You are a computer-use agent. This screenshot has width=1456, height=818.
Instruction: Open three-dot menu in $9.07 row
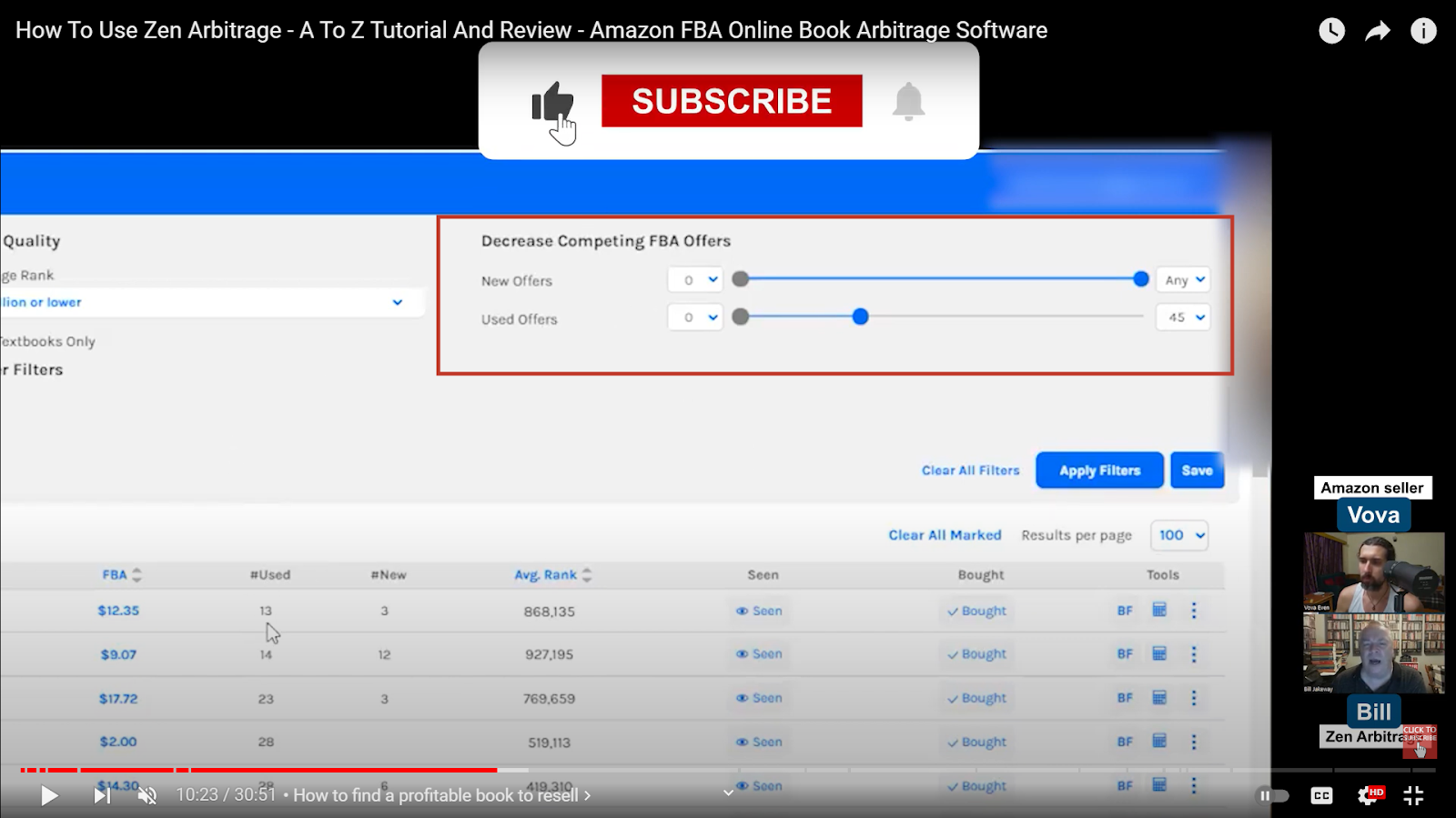pos(1194,654)
